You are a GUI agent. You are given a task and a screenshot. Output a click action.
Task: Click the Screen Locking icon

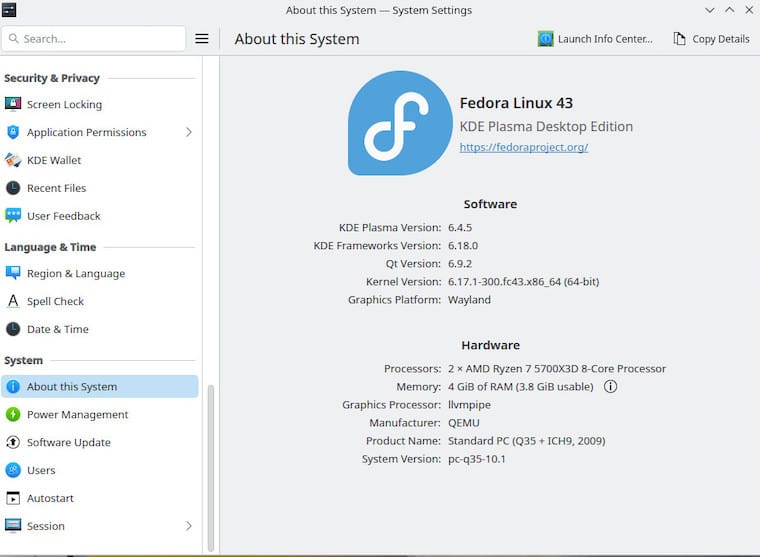[x=13, y=104]
